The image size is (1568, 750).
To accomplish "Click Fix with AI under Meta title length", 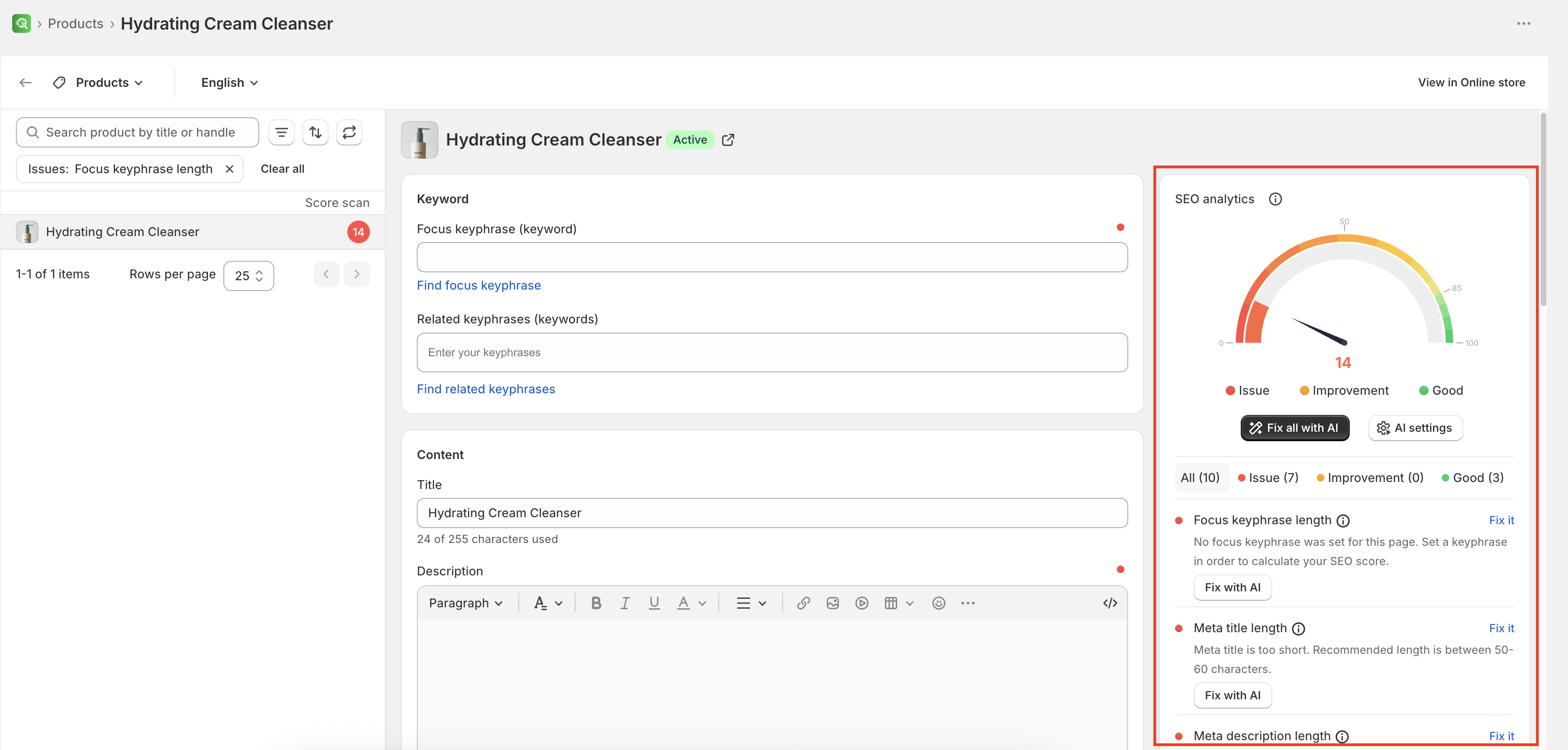I will [x=1232, y=695].
